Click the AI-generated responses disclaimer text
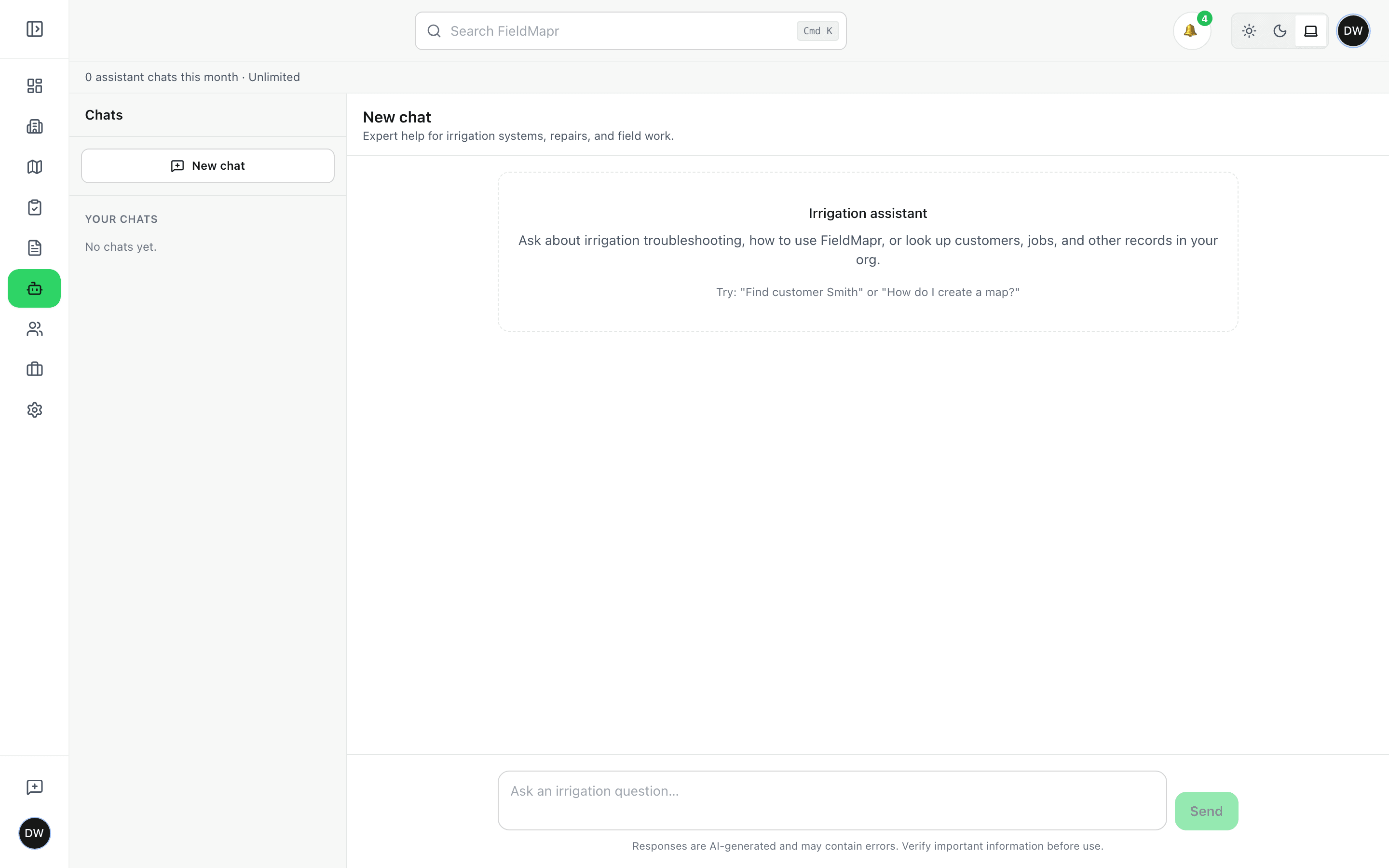The width and height of the screenshot is (1389, 868). [x=867, y=846]
